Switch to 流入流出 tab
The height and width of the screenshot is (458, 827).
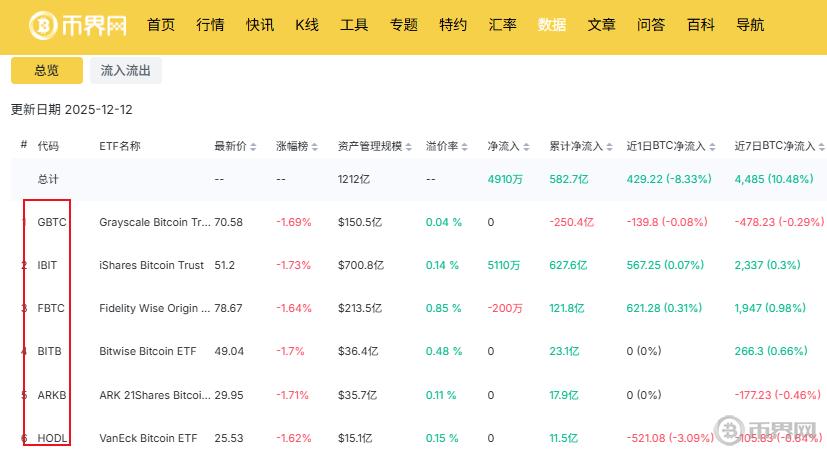point(126,70)
